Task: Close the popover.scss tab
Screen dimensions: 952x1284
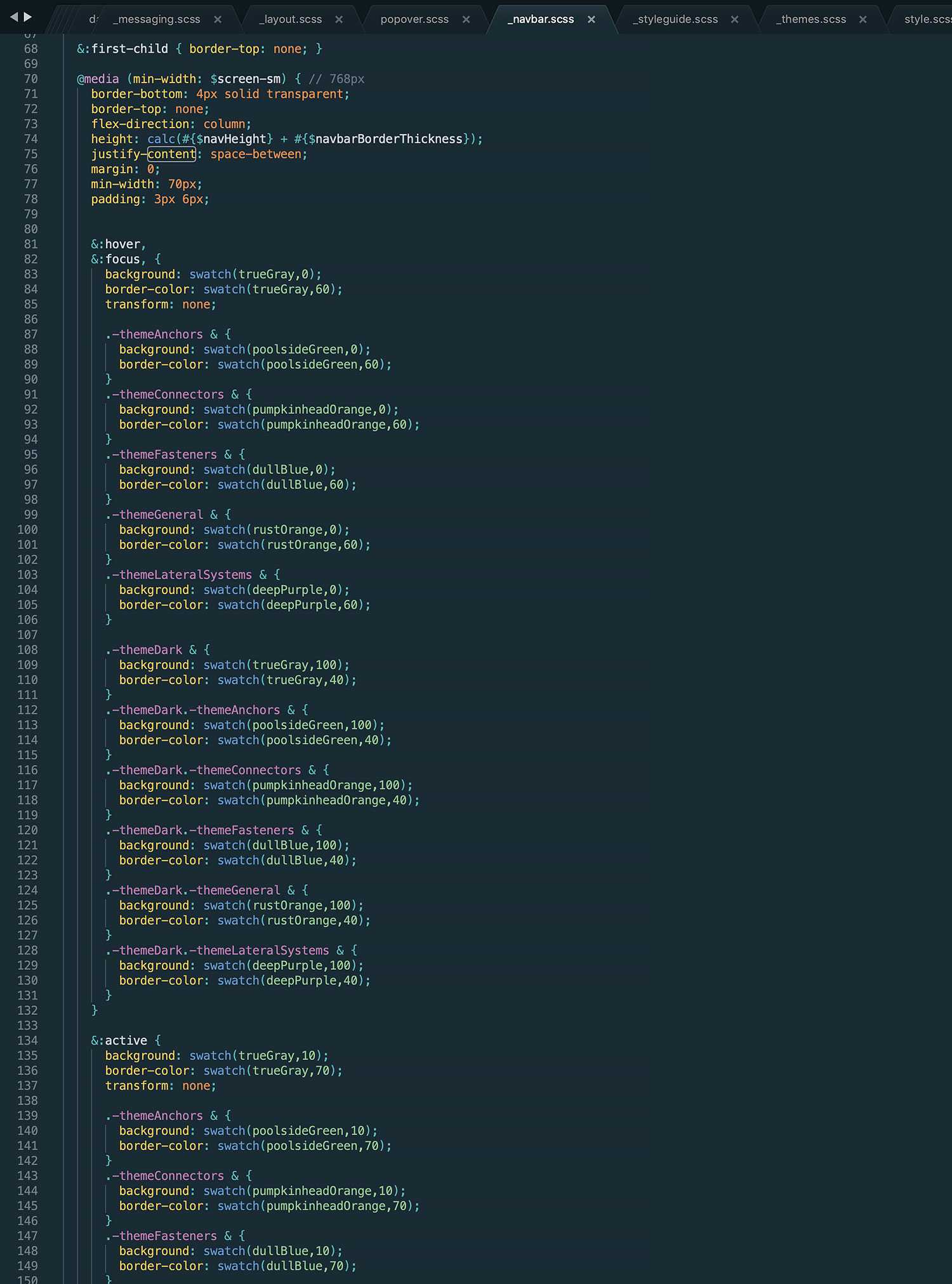Action: tap(466, 20)
